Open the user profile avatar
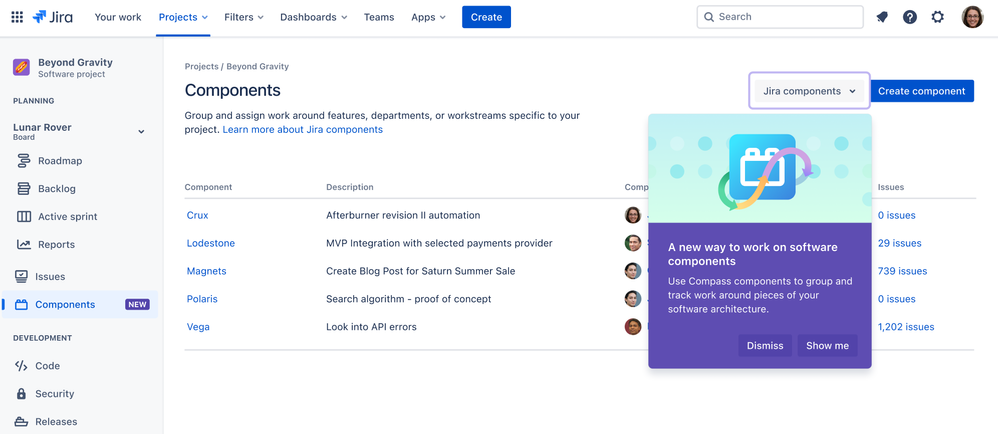Screen dimensions: 998x434 click(973, 17)
